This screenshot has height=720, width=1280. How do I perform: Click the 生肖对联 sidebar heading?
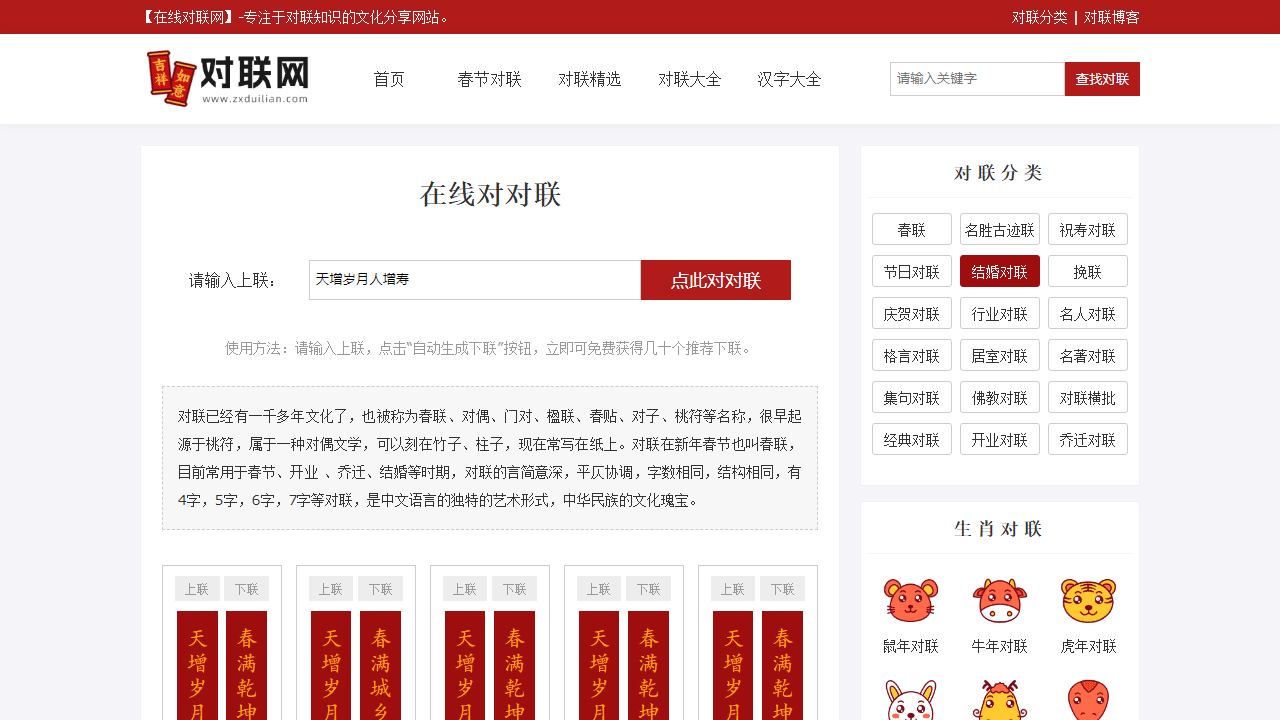tap(999, 528)
